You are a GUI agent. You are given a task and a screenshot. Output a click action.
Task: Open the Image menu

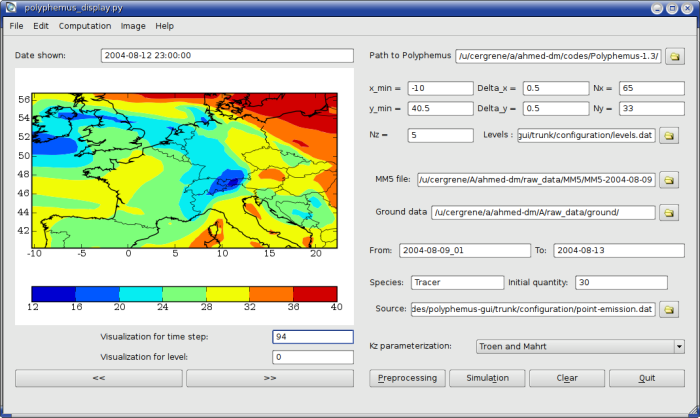[x=133, y=26]
